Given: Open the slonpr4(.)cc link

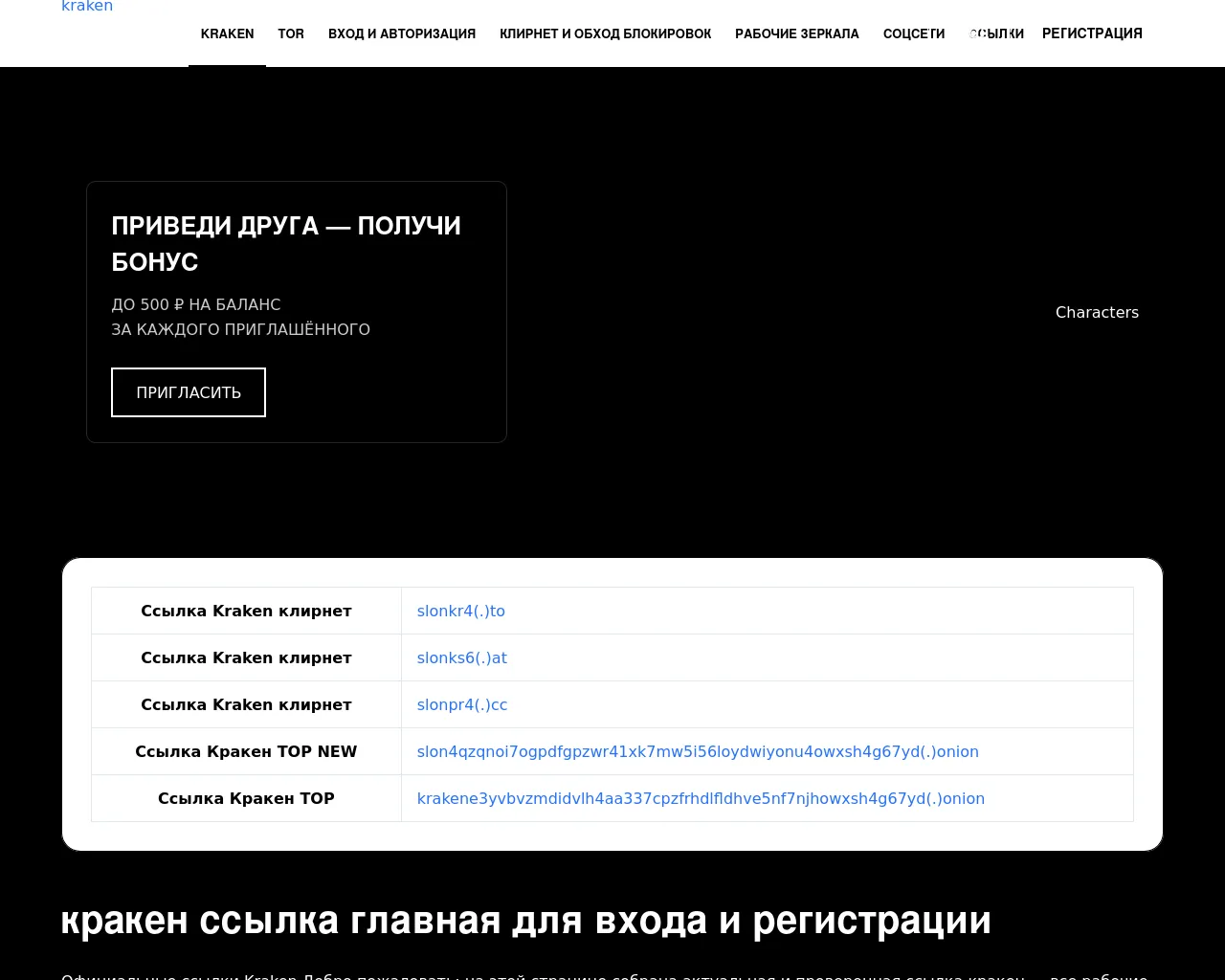Looking at the screenshot, I should point(462,704).
